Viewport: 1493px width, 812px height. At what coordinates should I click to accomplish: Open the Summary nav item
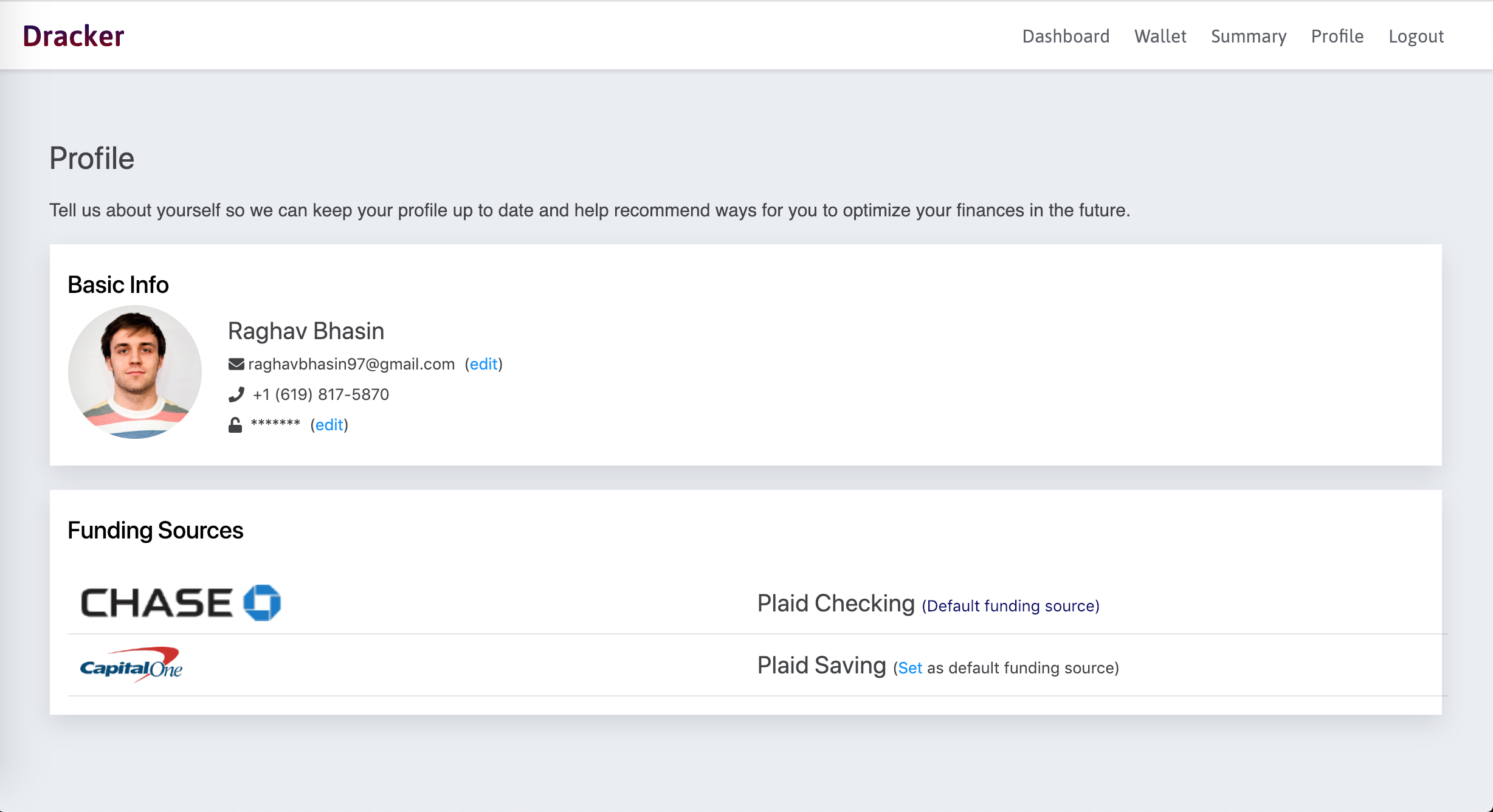[x=1249, y=36]
